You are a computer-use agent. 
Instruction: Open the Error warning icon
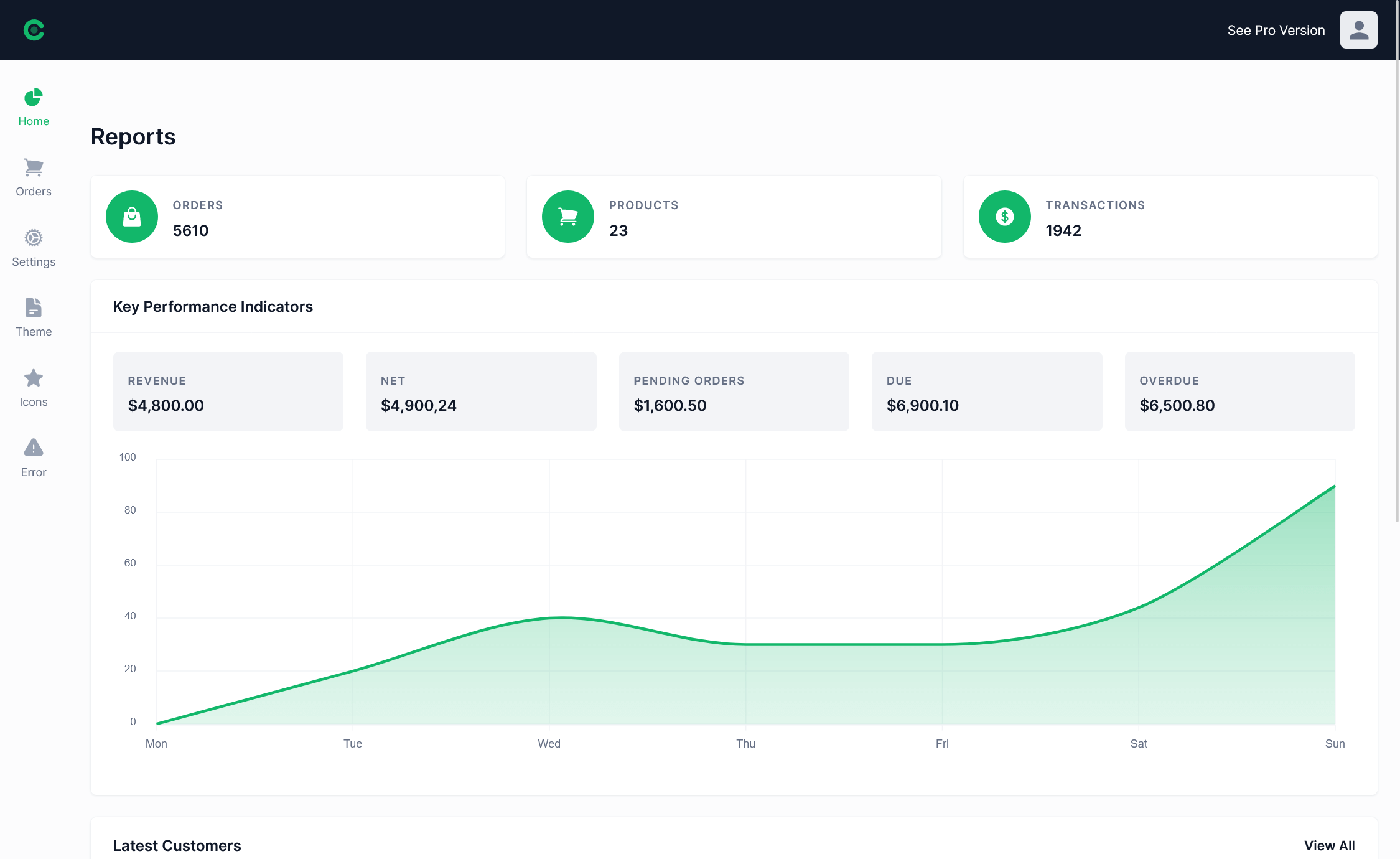(33, 448)
